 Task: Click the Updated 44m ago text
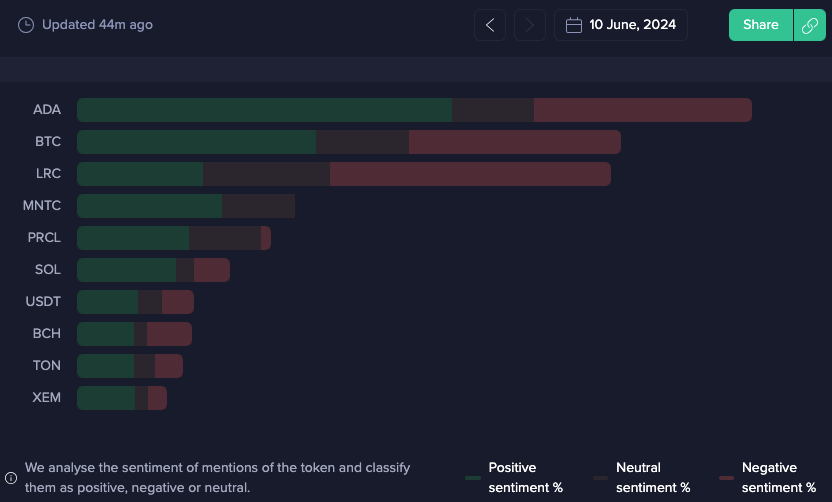[97, 25]
